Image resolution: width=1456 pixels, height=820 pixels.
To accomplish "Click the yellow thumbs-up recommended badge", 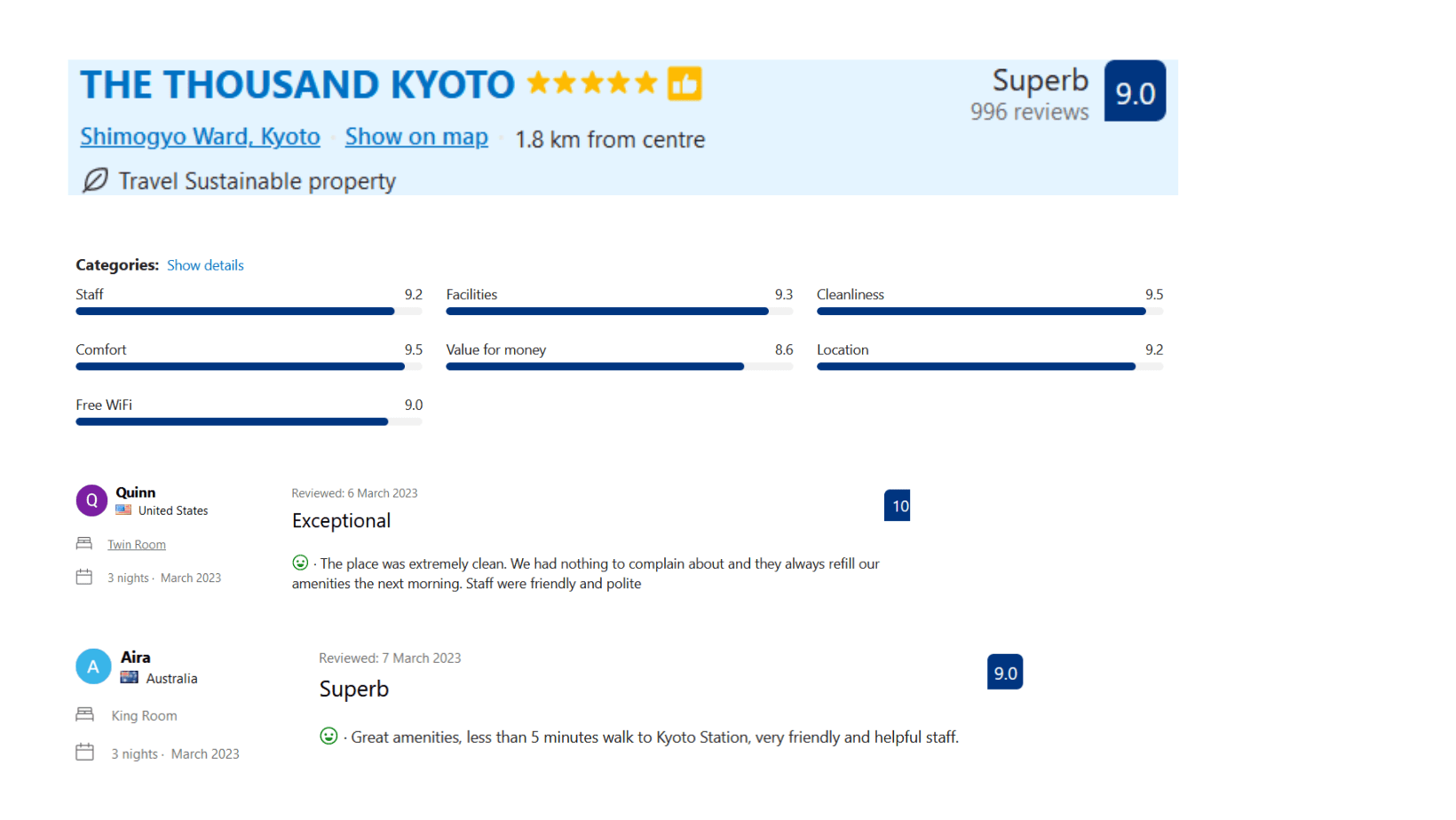I will pos(684,84).
